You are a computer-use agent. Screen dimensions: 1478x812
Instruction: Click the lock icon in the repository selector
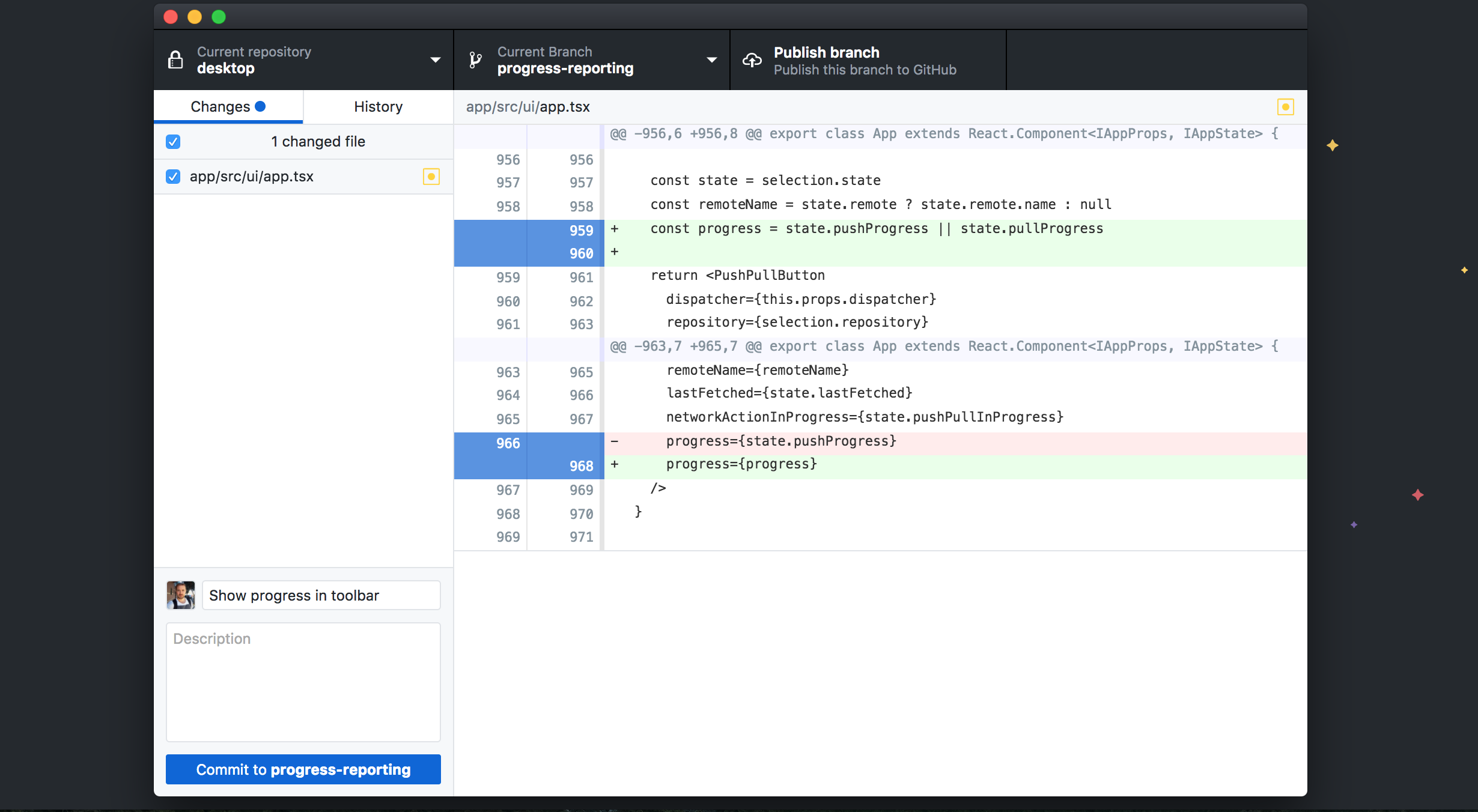pyautogui.click(x=175, y=59)
